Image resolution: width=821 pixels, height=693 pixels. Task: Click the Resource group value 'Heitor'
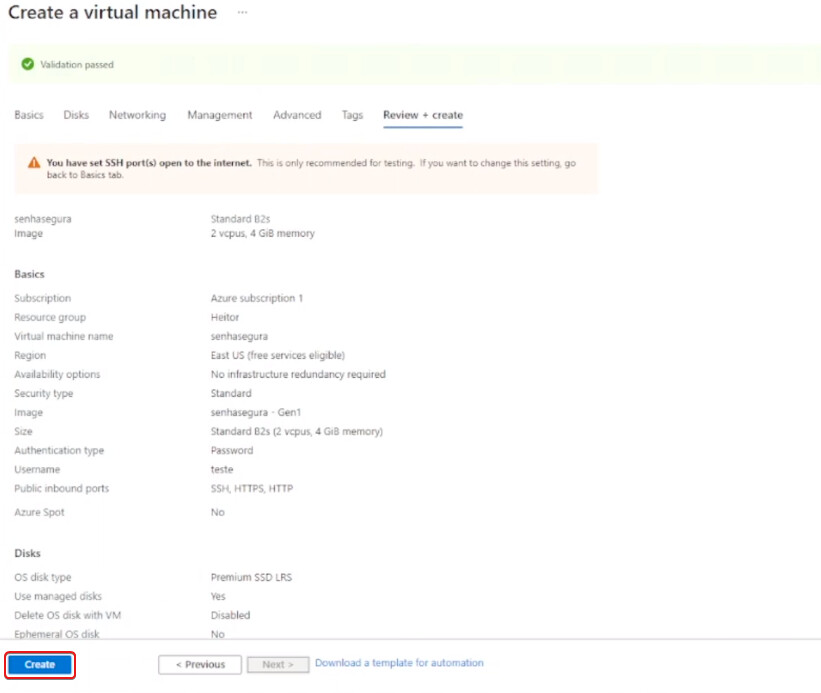point(225,317)
